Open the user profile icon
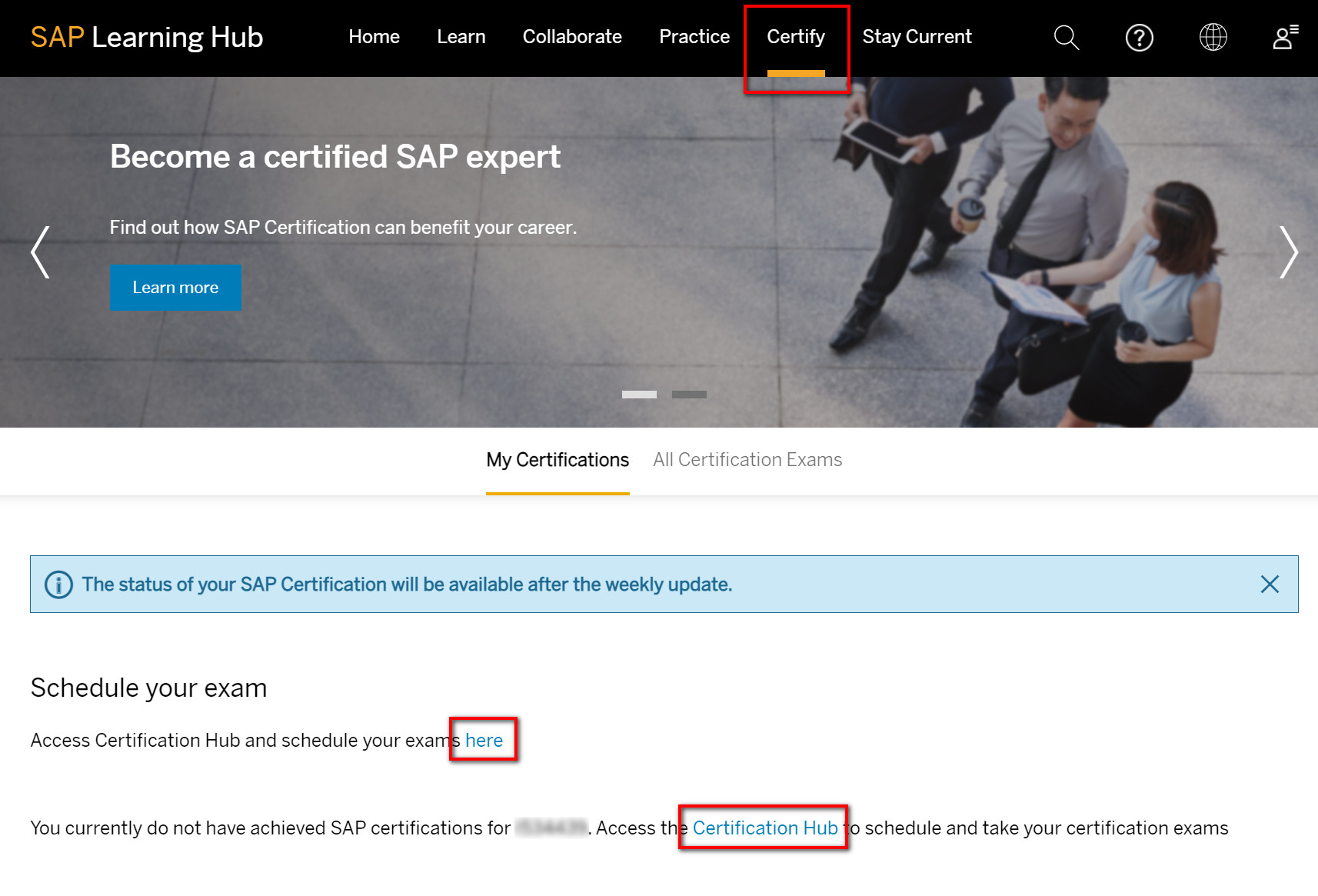The height and width of the screenshot is (896, 1318). pyautogui.click(x=1285, y=37)
